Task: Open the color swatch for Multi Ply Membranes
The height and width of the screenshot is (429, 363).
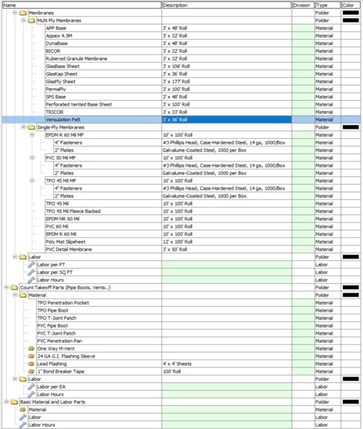Action: point(351,20)
